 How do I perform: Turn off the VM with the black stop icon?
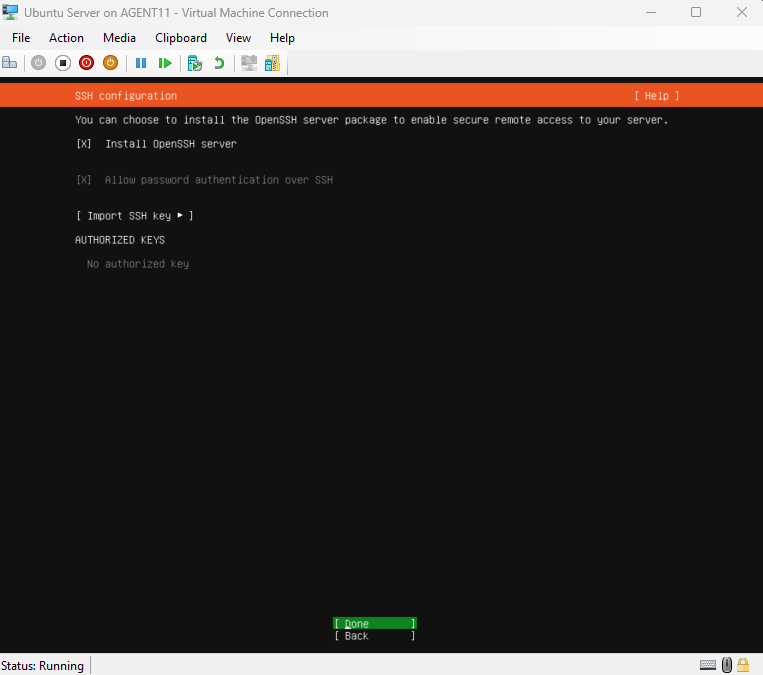pyautogui.click(x=62, y=63)
